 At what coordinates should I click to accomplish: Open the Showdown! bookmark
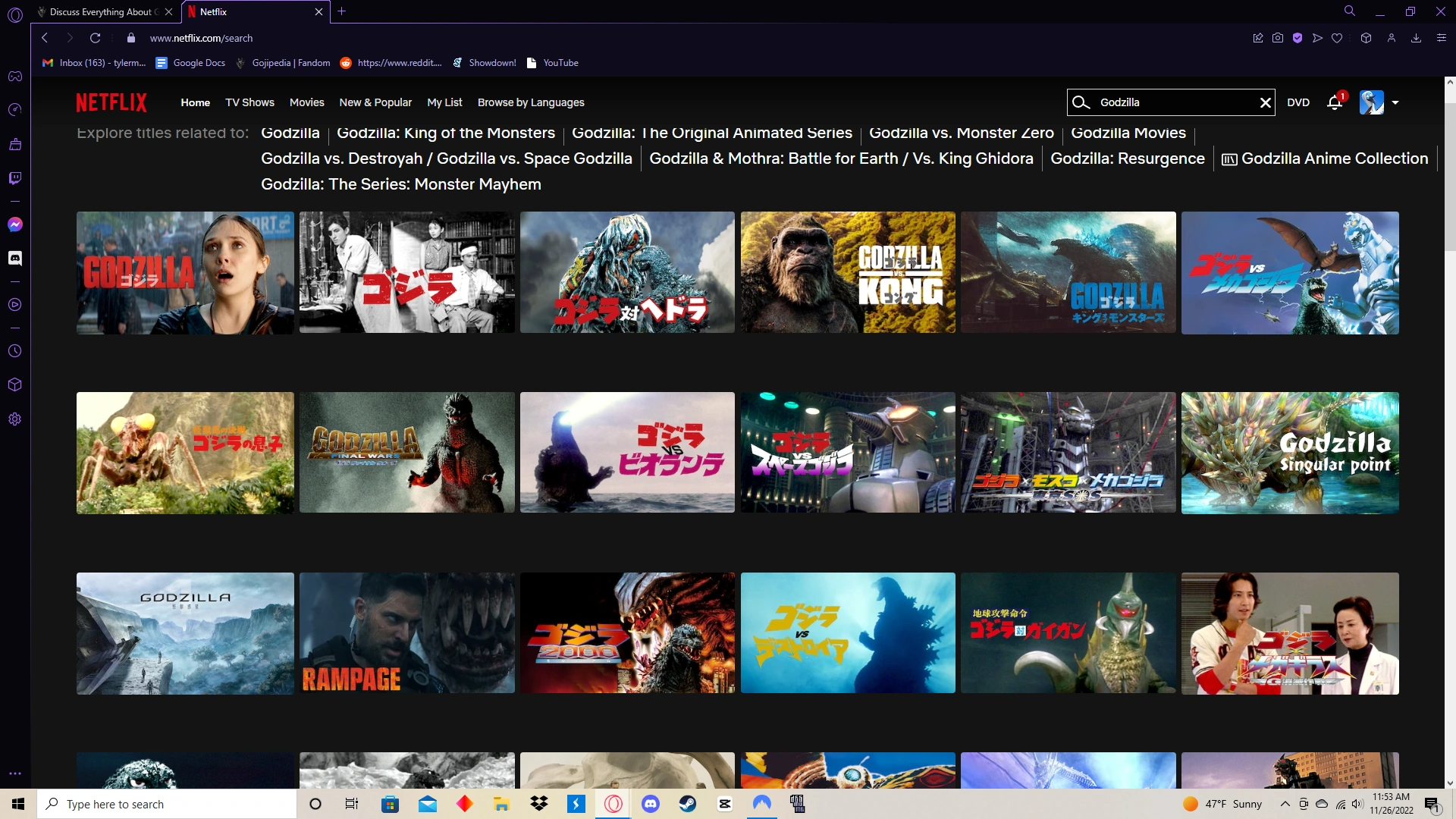click(484, 63)
